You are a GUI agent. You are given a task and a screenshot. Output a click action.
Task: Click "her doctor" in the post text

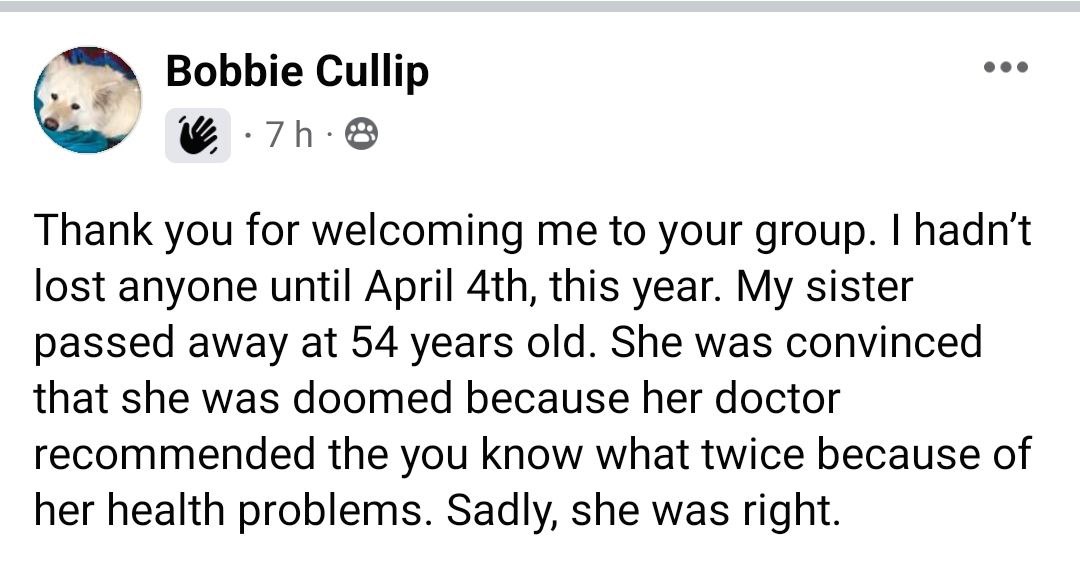pyautogui.click(x=734, y=399)
